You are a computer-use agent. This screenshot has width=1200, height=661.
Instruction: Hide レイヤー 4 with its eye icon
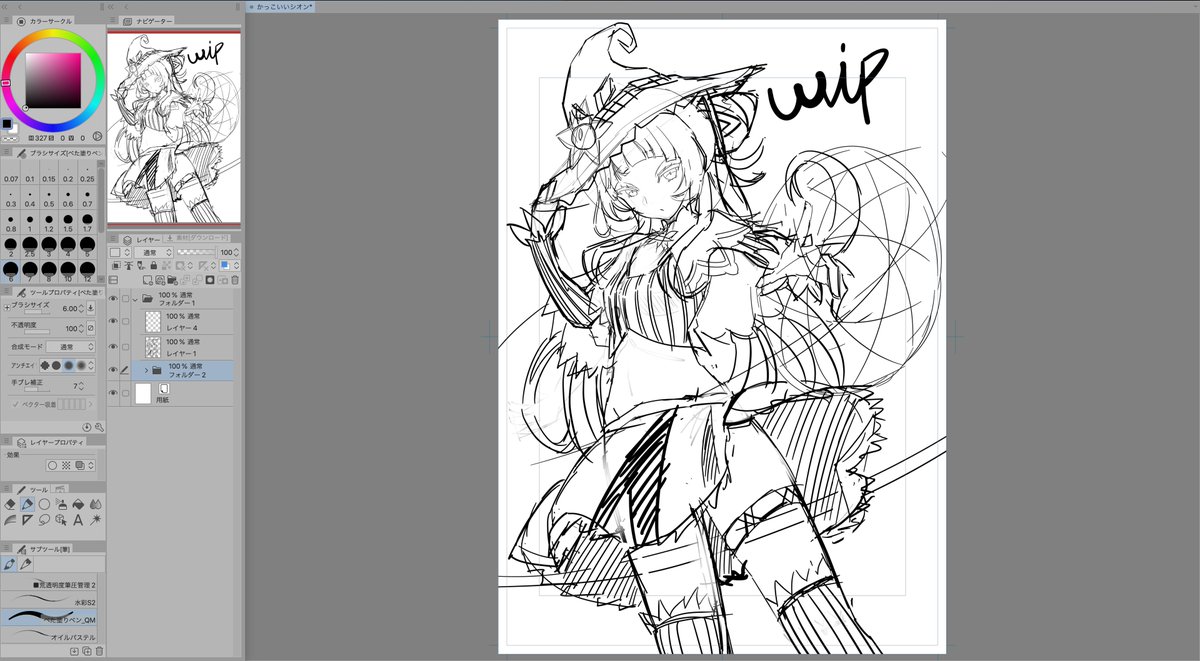(113, 321)
